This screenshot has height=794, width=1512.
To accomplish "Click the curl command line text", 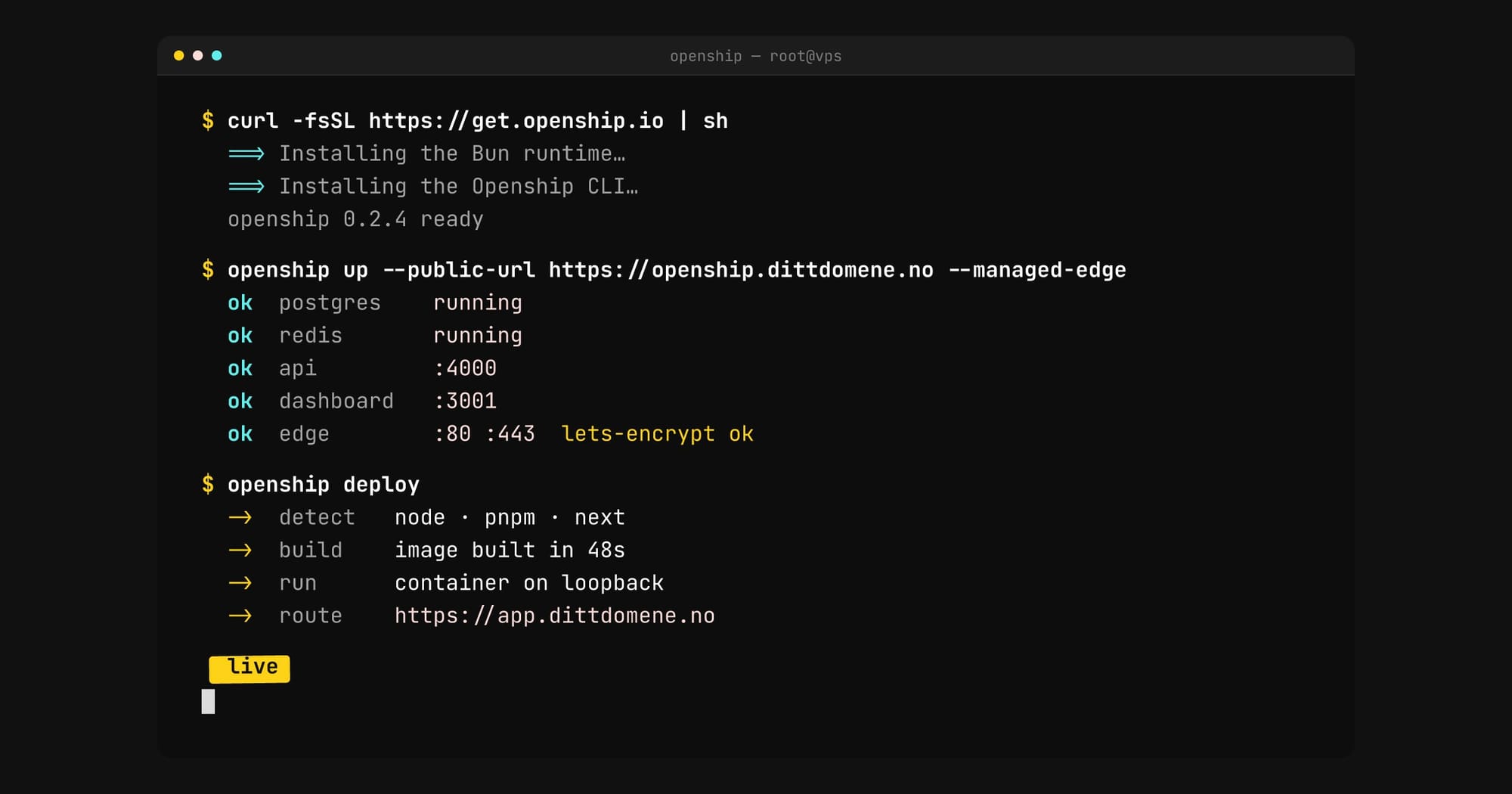I will [478, 121].
